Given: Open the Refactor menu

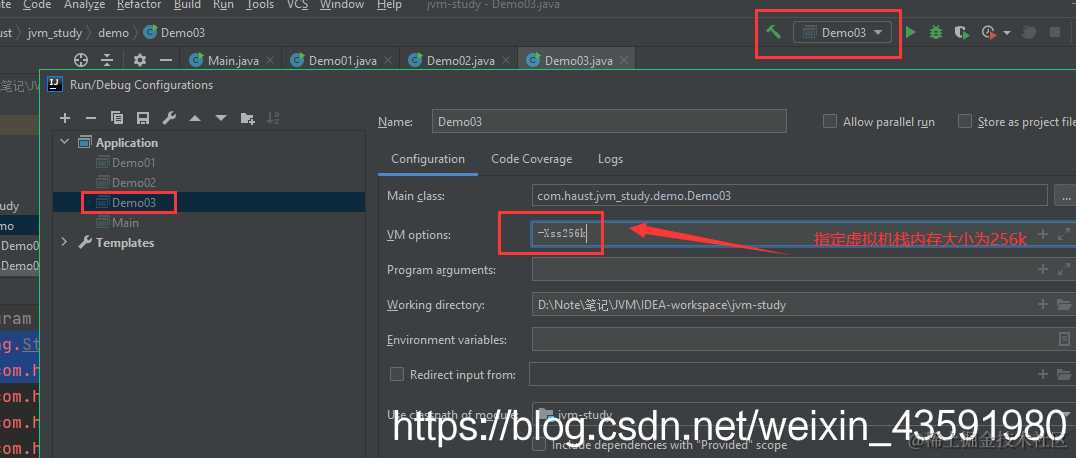Looking at the screenshot, I should (x=139, y=5).
